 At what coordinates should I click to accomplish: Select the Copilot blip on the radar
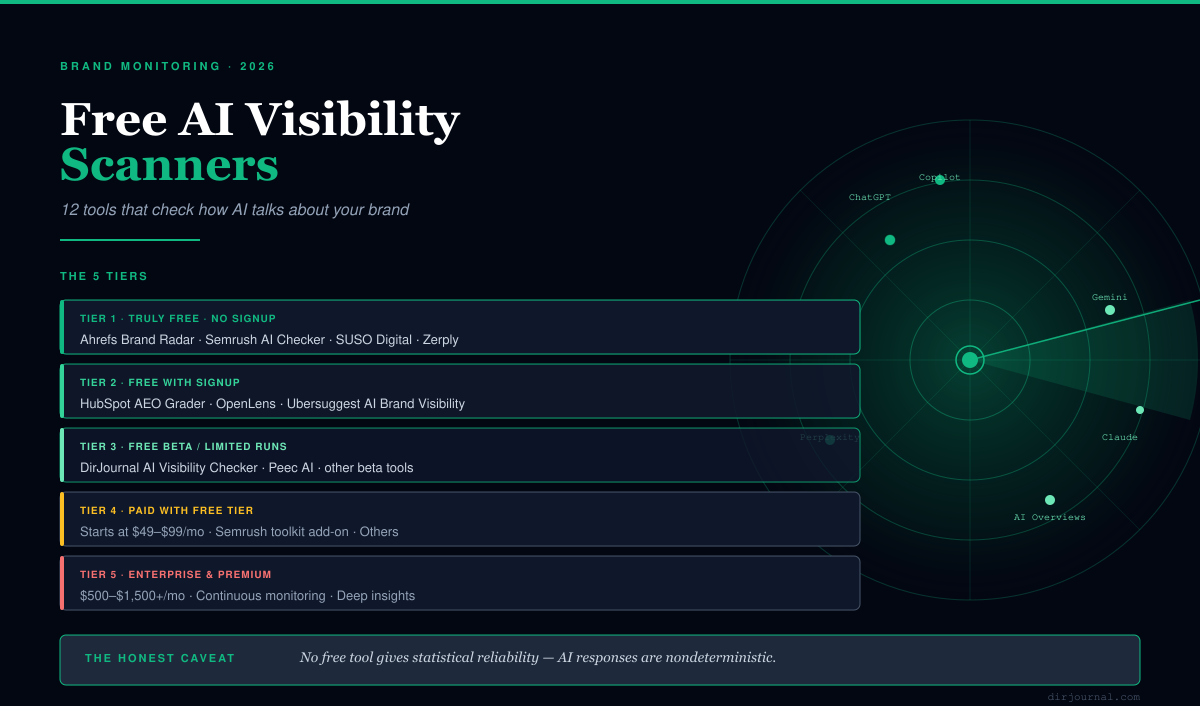938,180
